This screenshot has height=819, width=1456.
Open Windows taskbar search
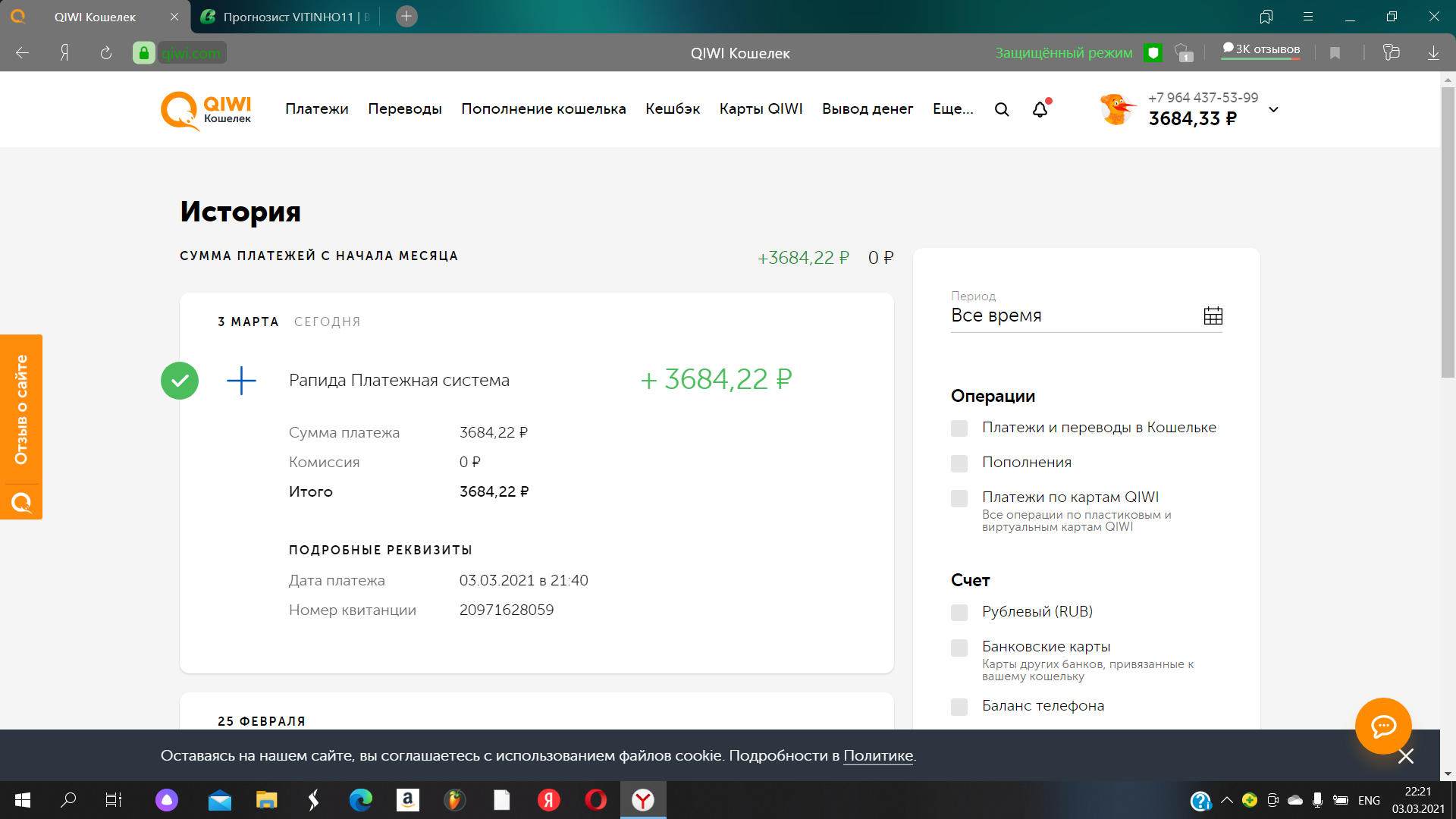68,800
